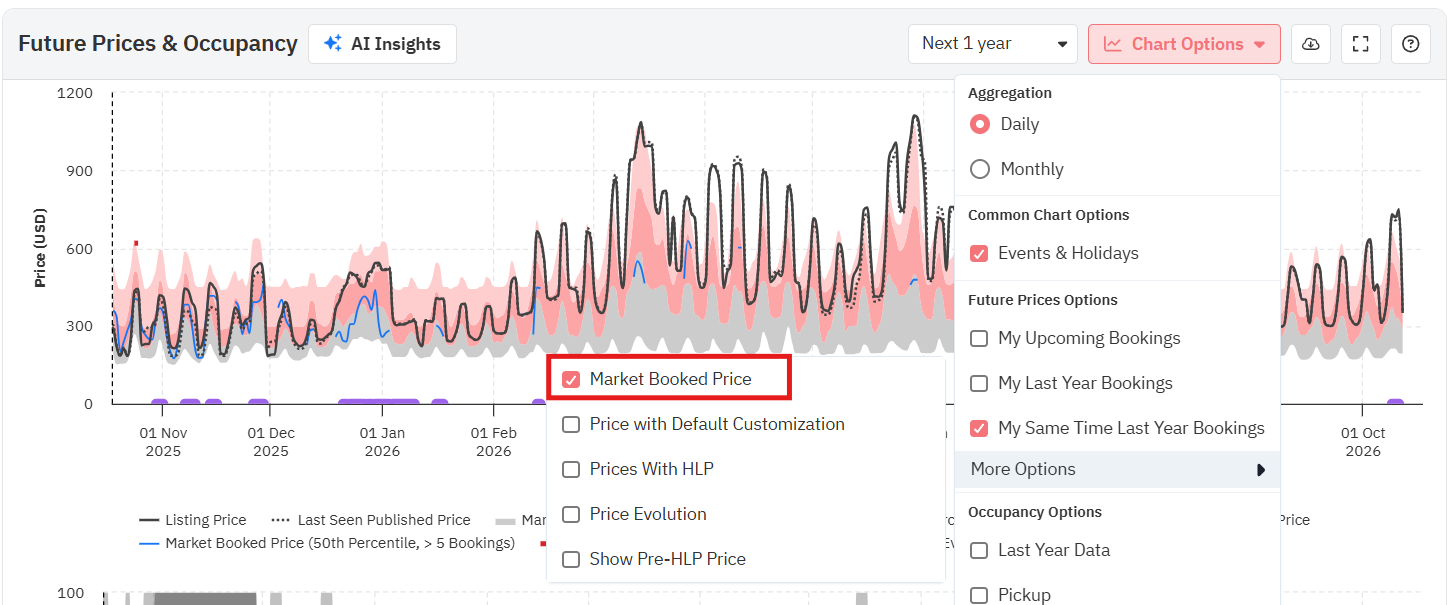Expand the More Options submenu
This screenshot has width=1452, height=605.
point(1116,469)
